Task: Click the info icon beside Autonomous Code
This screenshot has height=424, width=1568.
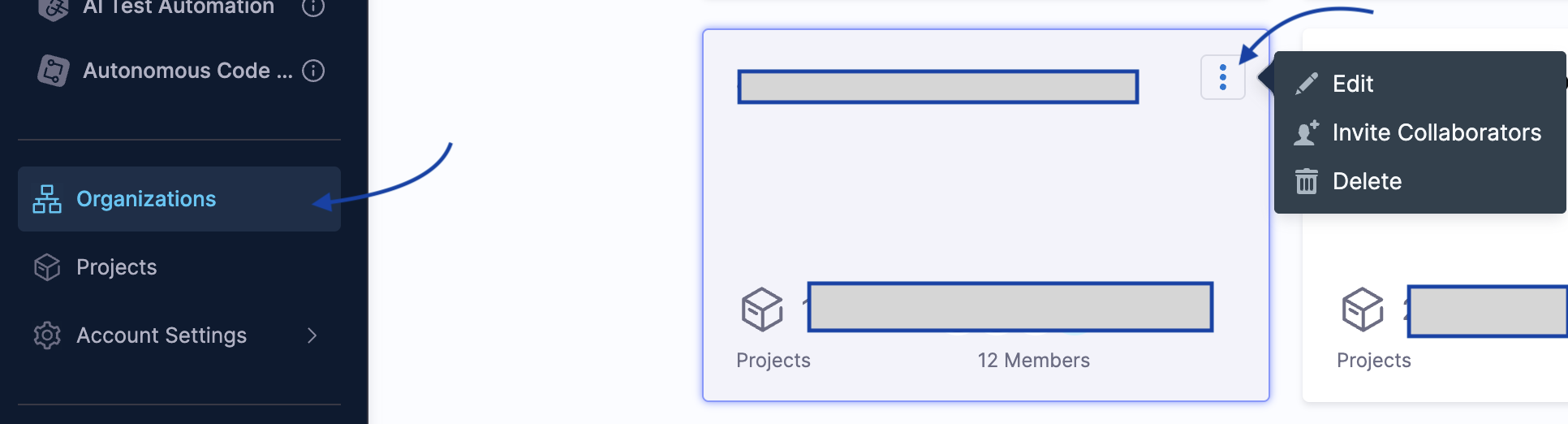Action: pyautogui.click(x=313, y=71)
